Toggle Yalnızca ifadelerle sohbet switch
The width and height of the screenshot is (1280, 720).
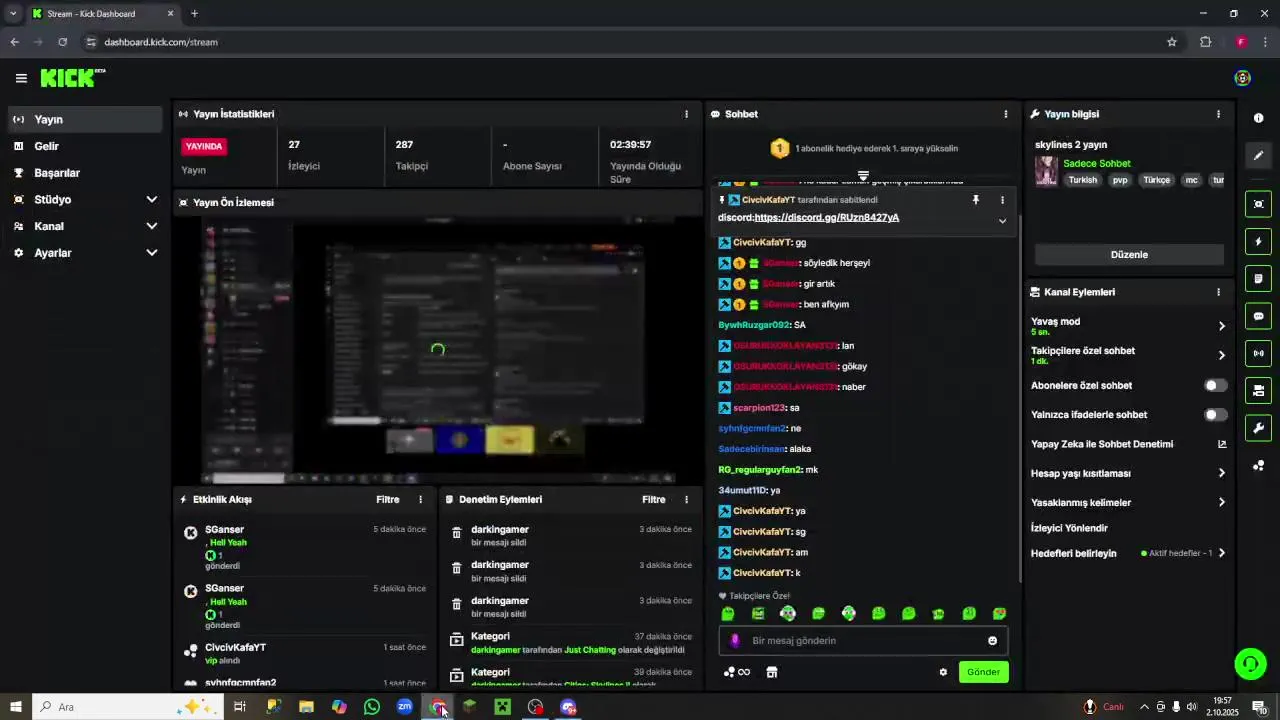pos(1215,414)
